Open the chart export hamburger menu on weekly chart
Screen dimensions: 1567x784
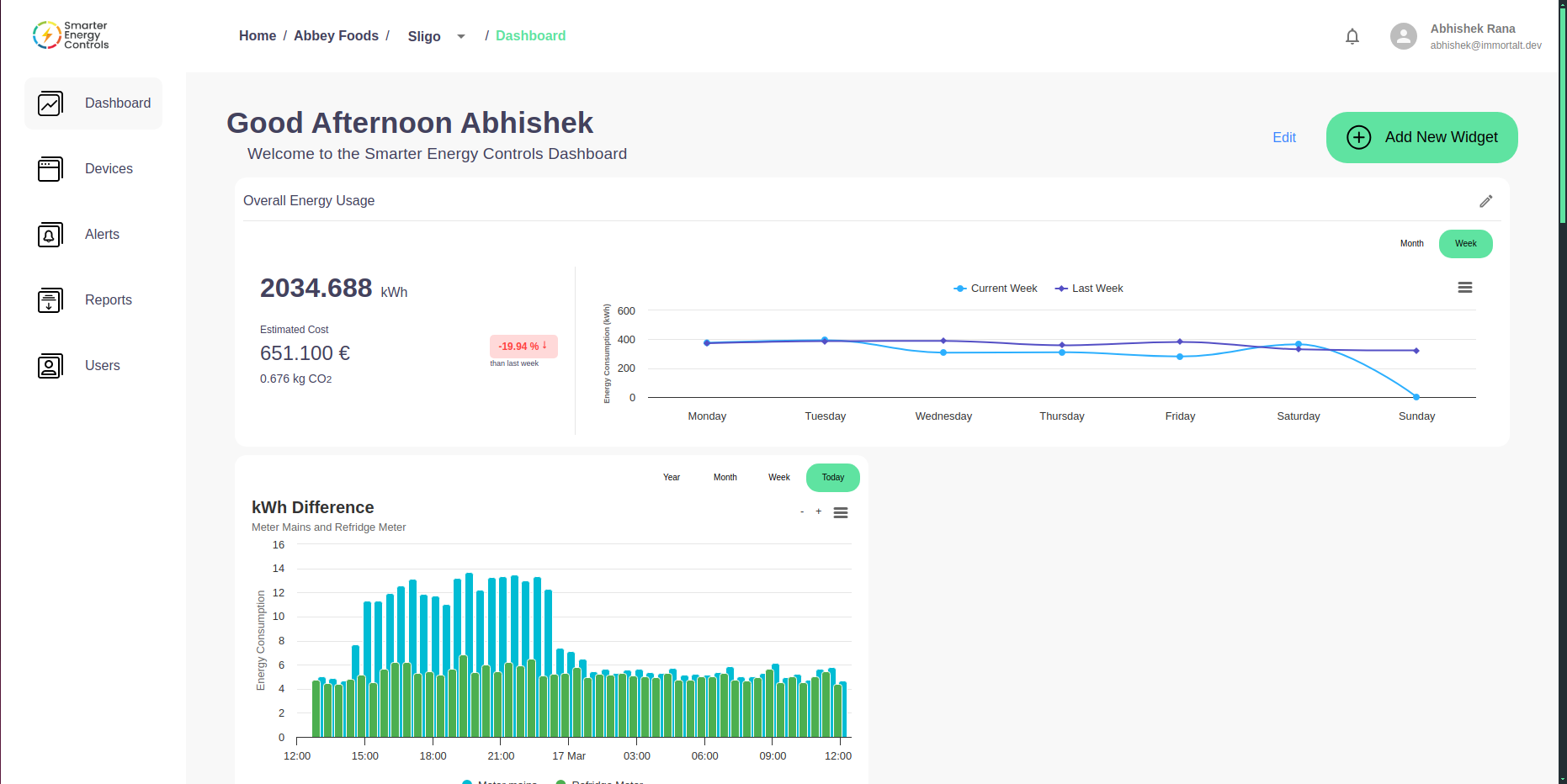point(1466,287)
